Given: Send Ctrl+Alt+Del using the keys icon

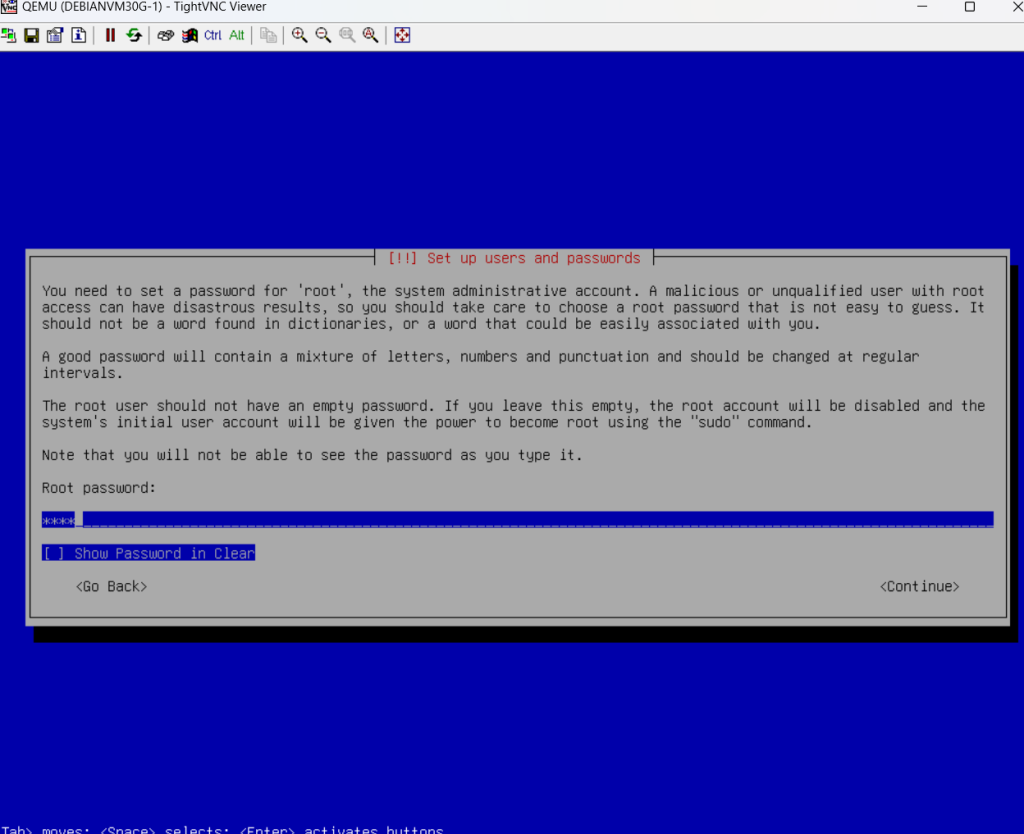Looking at the screenshot, I should (166, 35).
